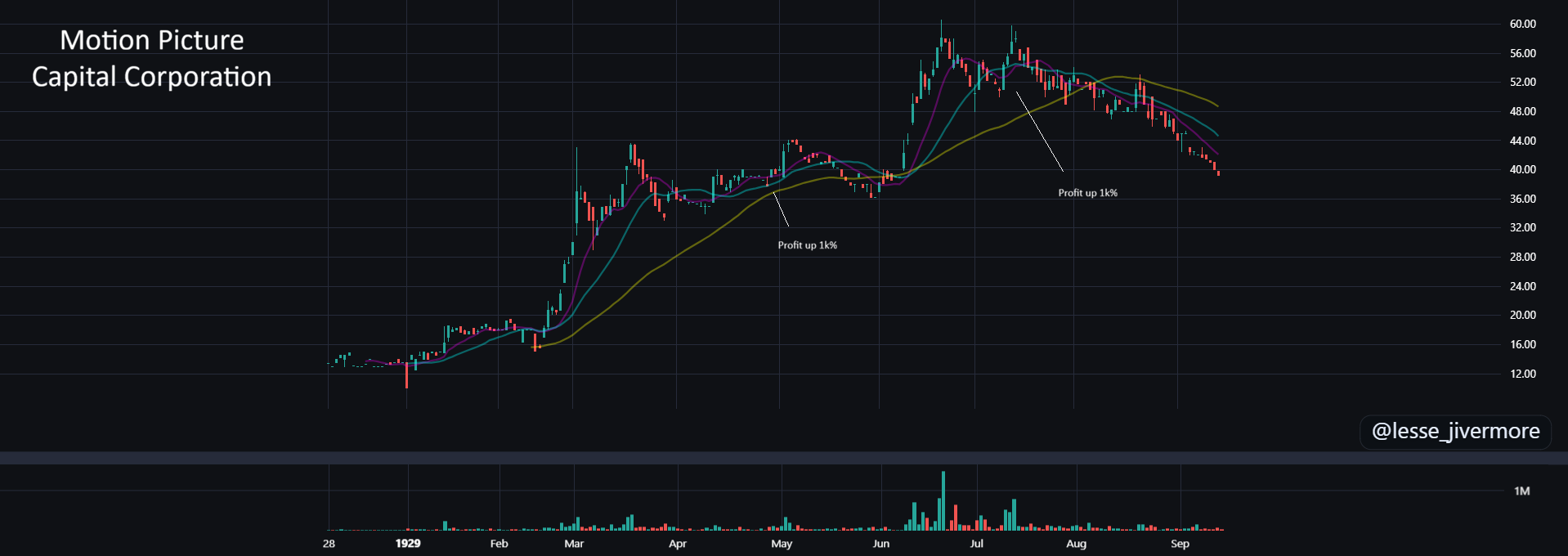Click the 28 date label on time axis

click(x=329, y=544)
